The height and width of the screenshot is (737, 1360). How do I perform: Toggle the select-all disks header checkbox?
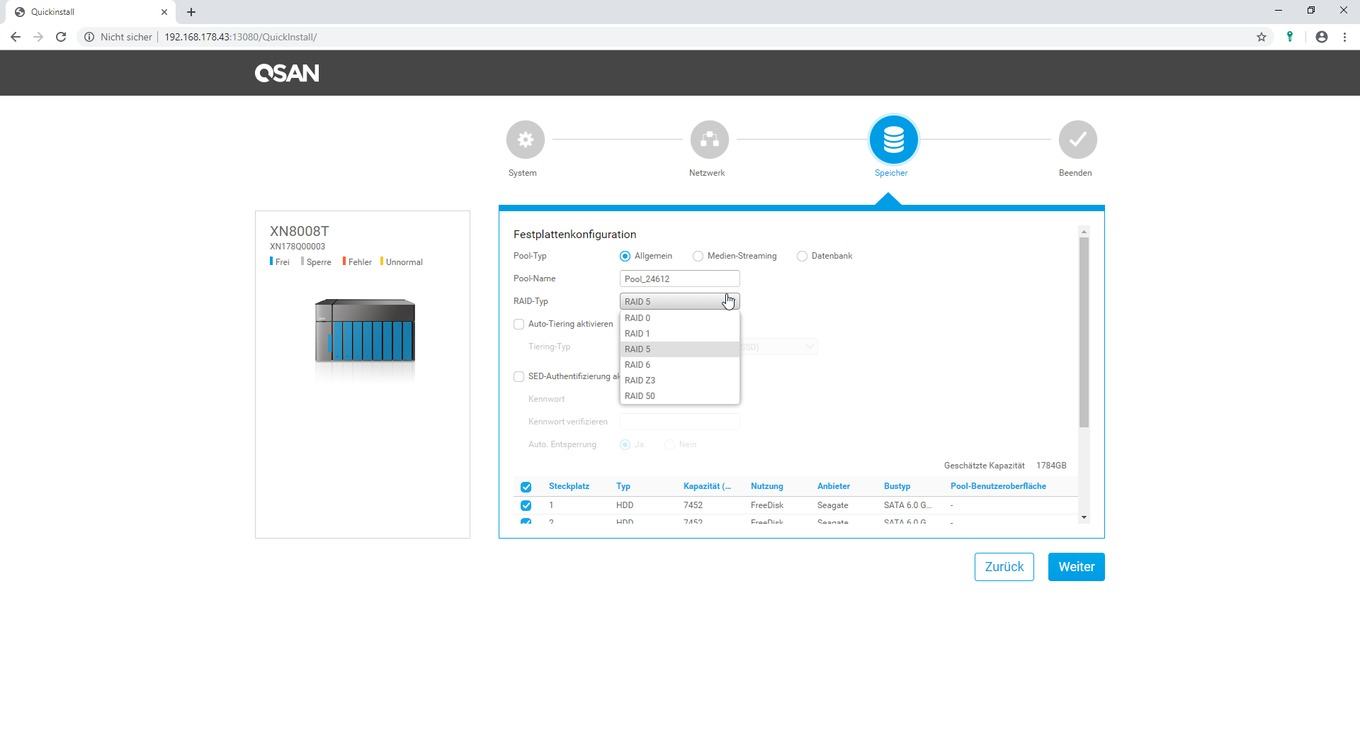click(x=526, y=487)
